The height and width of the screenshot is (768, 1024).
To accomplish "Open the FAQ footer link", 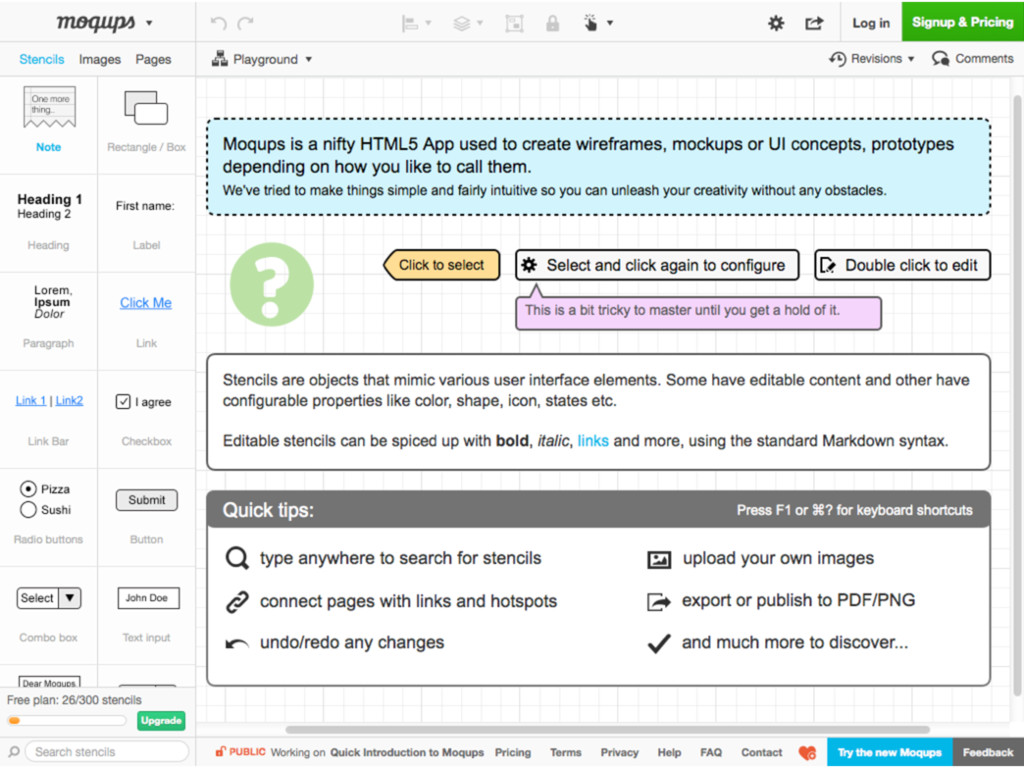I will pyautogui.click(x=711, y=752).
